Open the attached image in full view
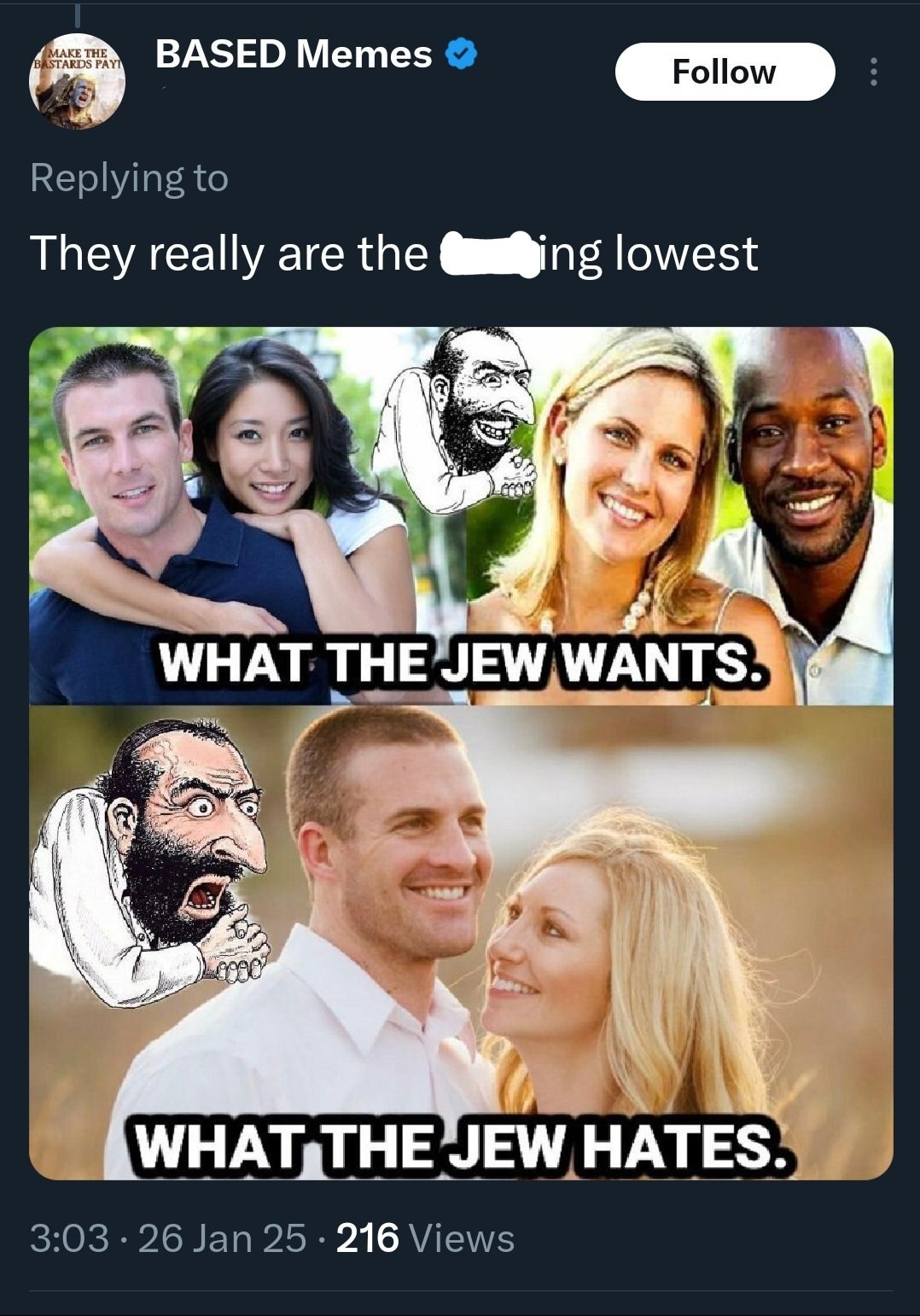 tap(461, 754)
